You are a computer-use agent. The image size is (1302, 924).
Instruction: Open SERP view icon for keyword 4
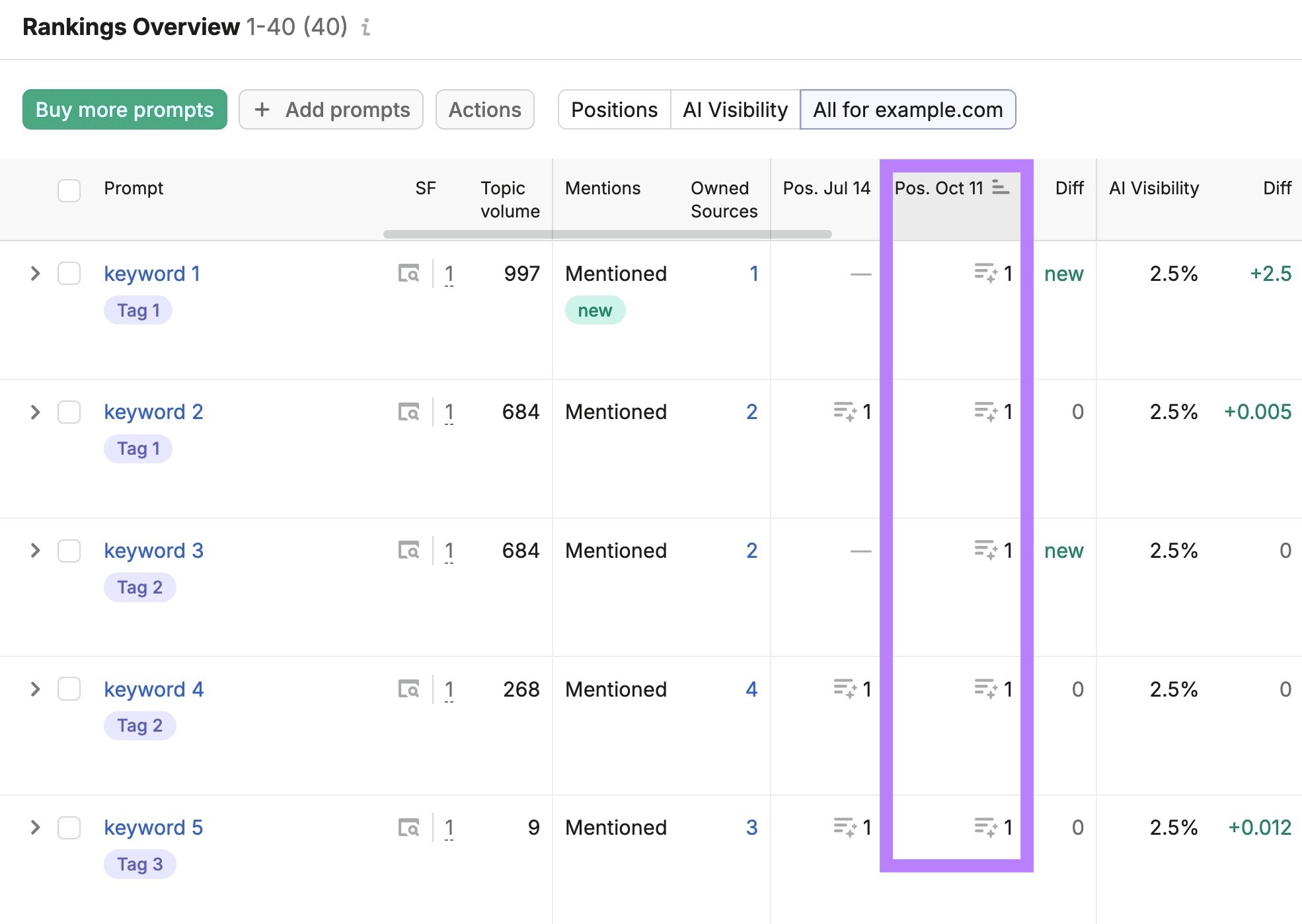click(x=408, y=689)
